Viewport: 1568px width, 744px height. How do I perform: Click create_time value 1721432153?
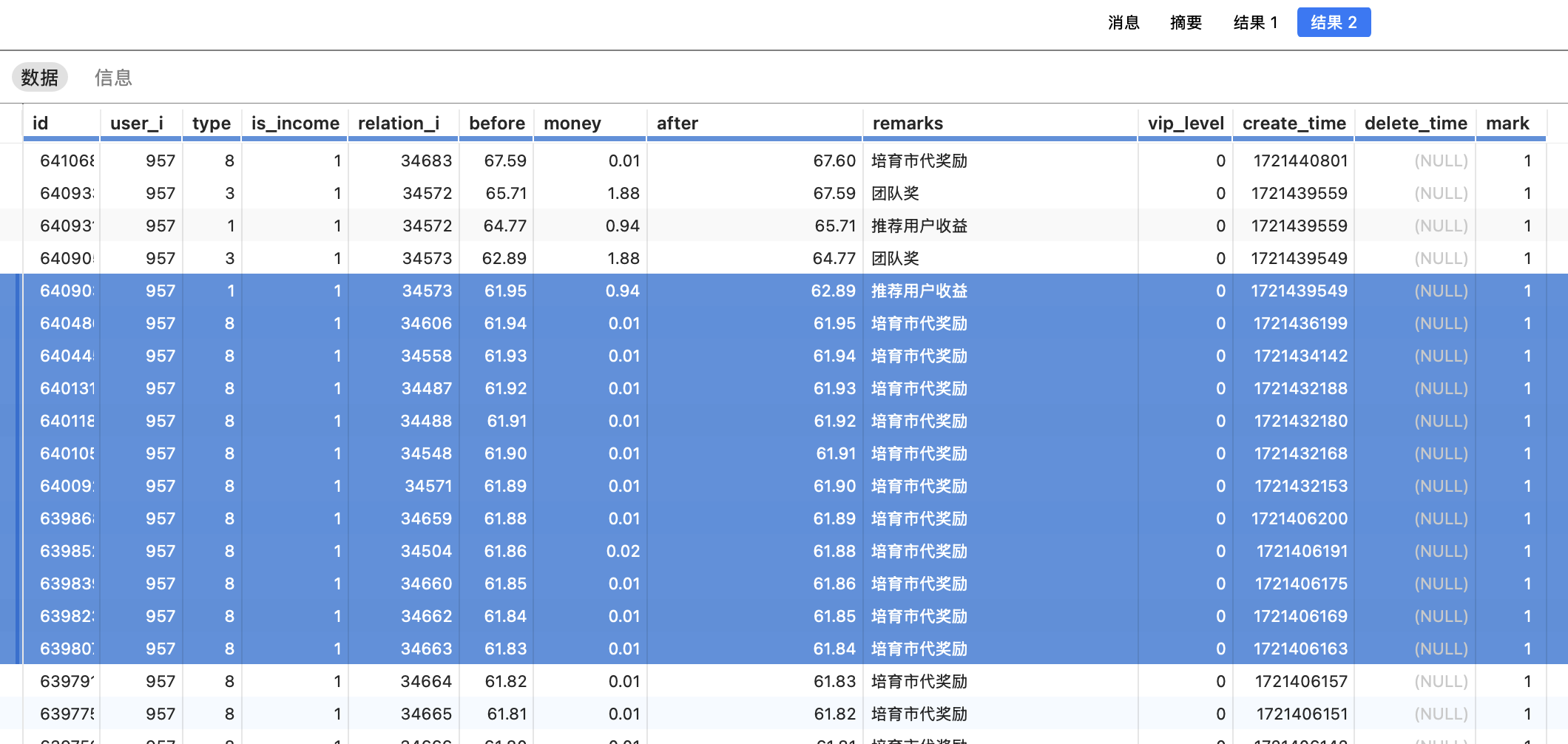click(1300, 487)
